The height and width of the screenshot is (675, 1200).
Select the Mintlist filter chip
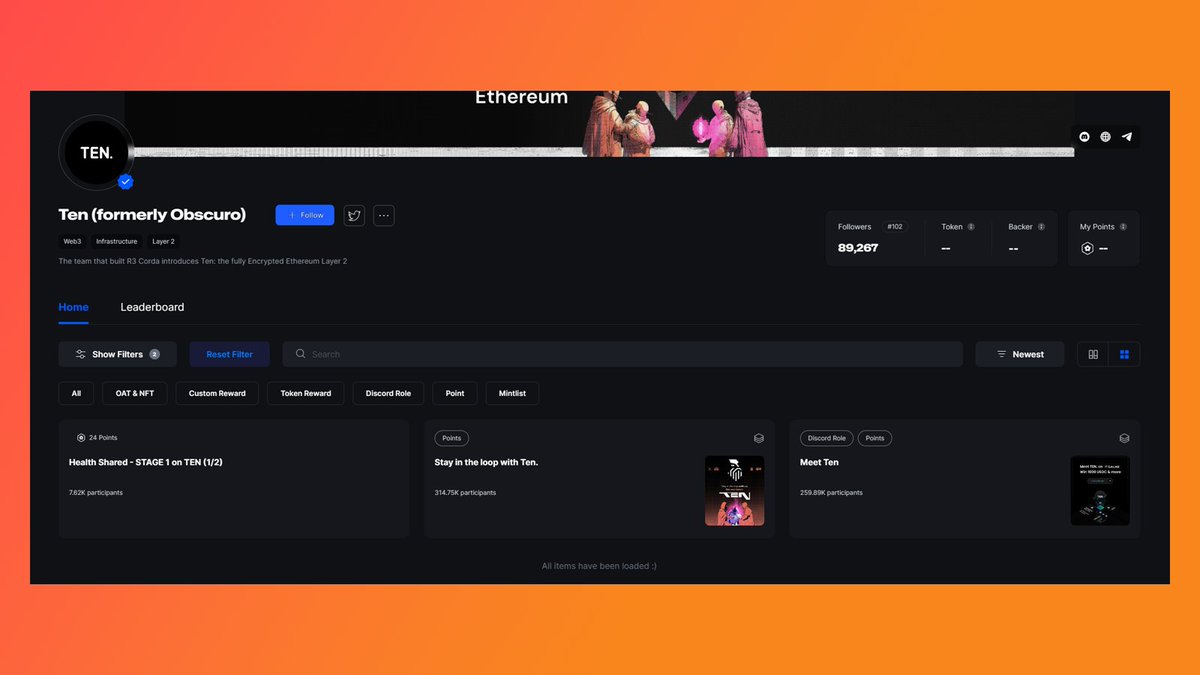tap(512, 393)
